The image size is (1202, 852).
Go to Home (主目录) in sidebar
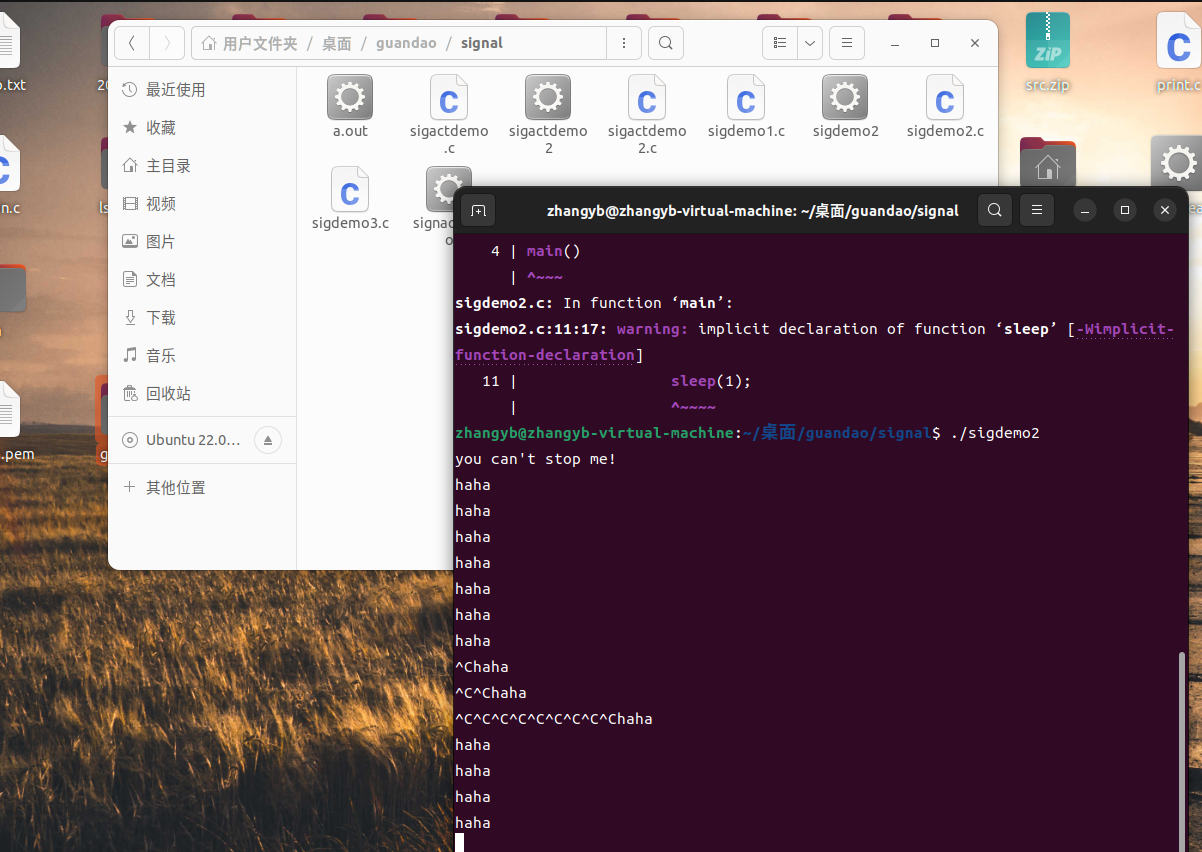(202, 166)
